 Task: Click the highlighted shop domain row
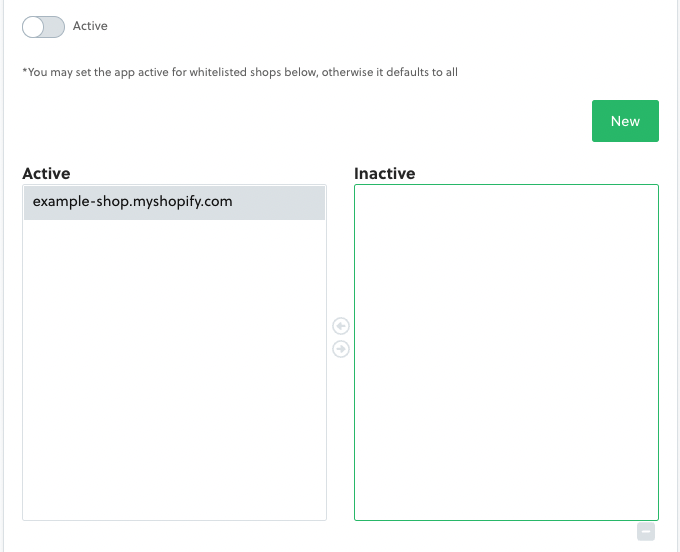pos(174,202)
